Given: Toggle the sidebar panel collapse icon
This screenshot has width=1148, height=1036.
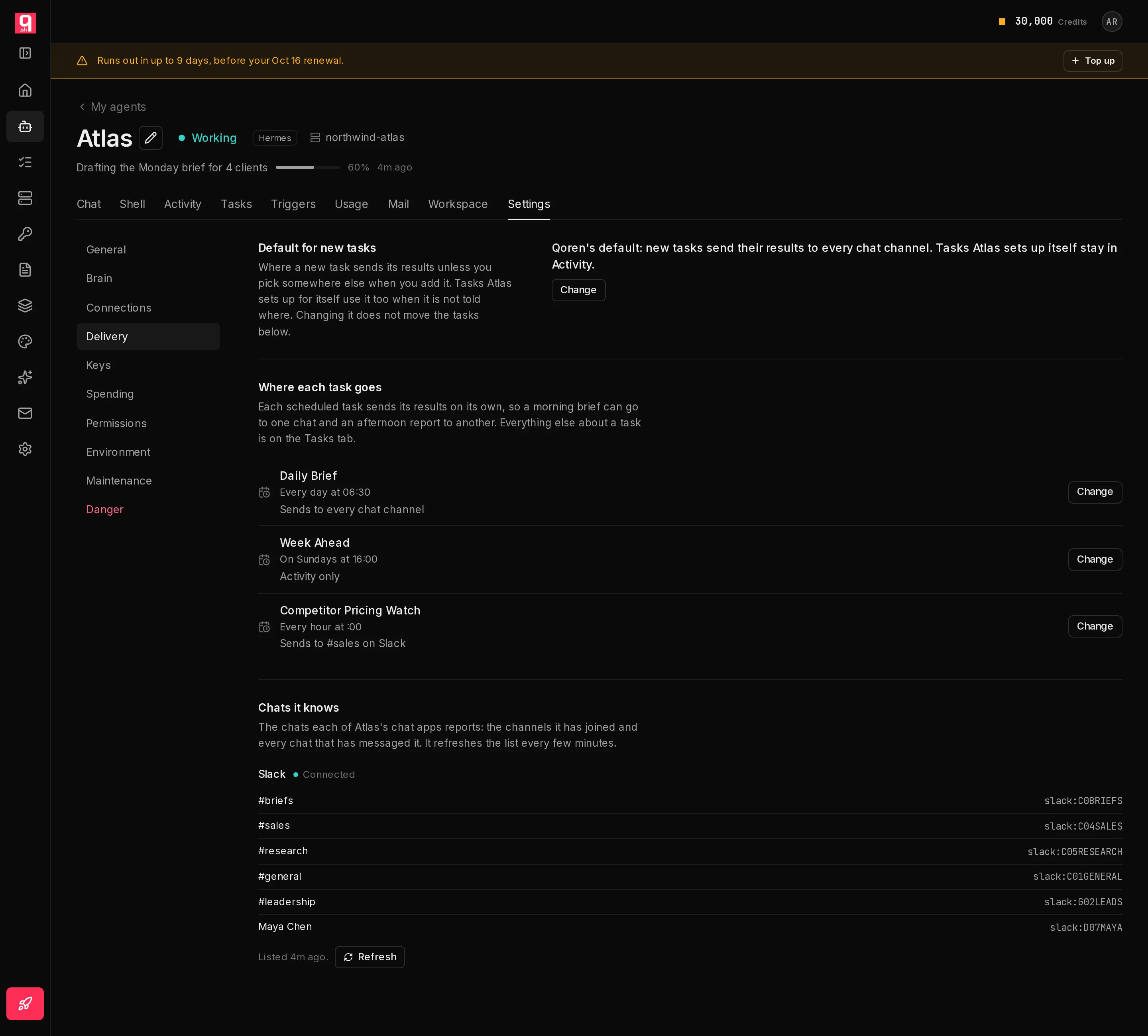Looking at the screenshot, I should pyautogui.click(x=25, y=53).
